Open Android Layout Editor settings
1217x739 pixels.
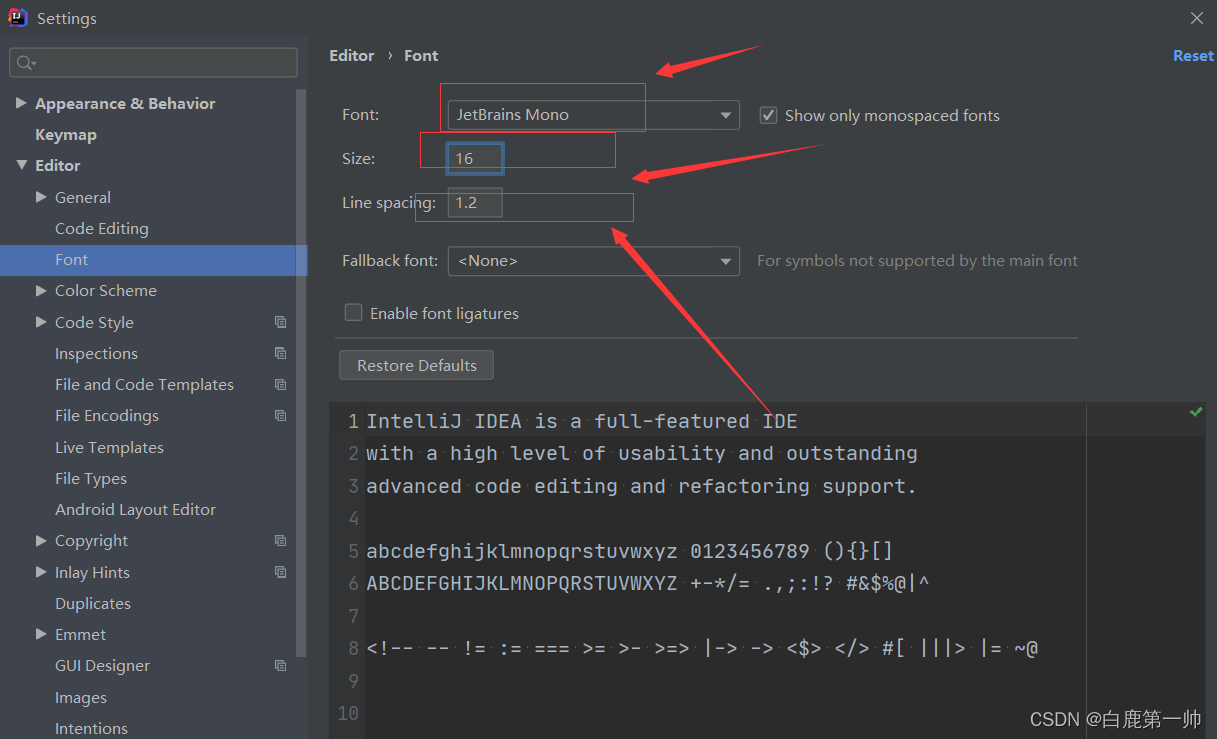click(135, 509)
